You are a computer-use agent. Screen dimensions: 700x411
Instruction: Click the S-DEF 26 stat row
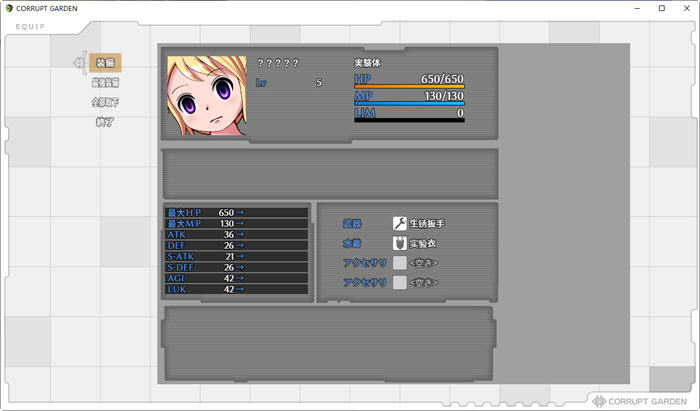(237, 267)
